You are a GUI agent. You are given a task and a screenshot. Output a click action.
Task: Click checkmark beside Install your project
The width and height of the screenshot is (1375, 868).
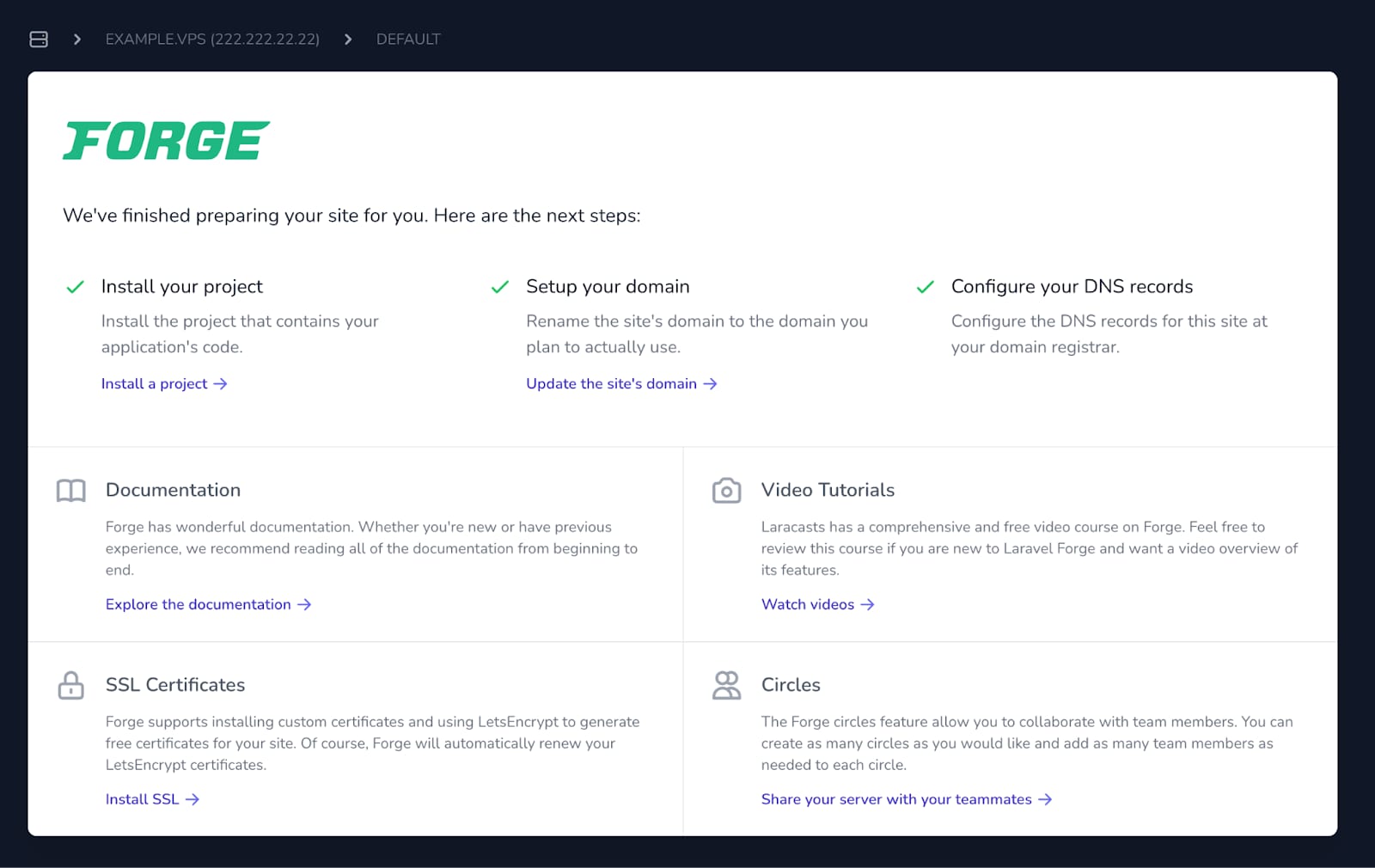tap(76, 287)
